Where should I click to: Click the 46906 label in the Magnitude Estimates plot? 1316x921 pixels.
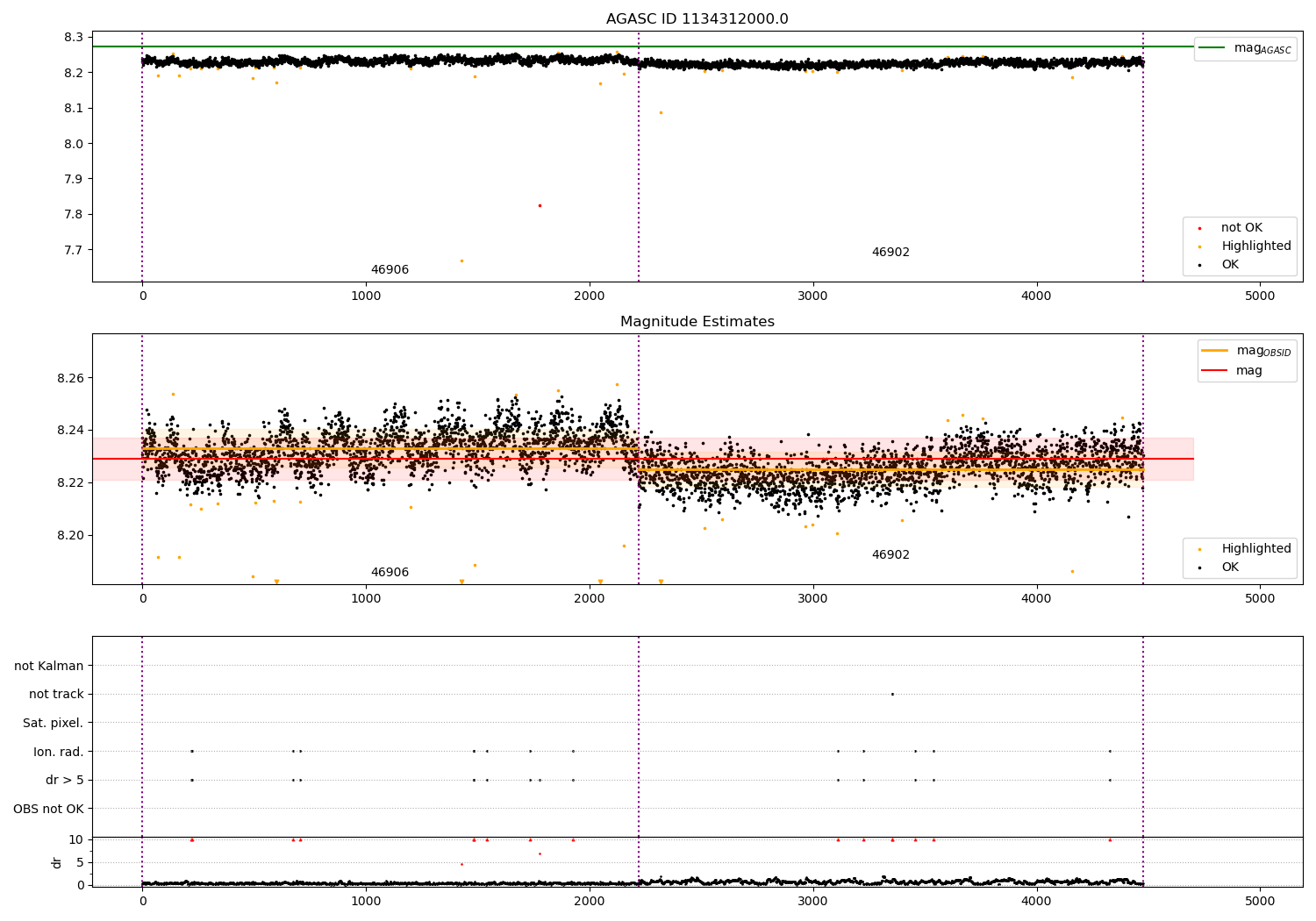point(390,573)
